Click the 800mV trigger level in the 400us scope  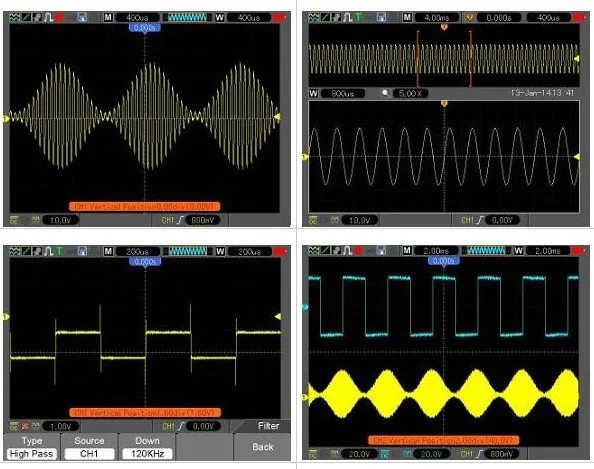pos(203,220)
